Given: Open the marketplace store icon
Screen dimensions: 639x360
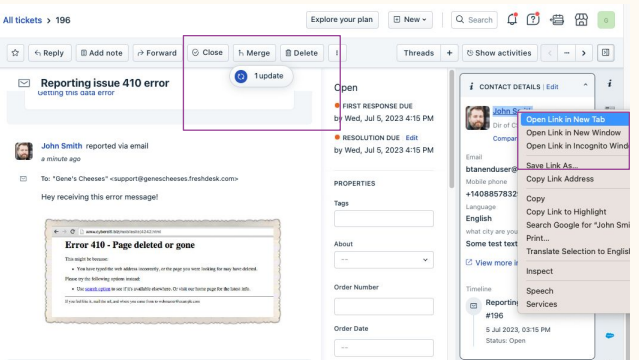Looking at the screenshot, I should pos(581,20).
